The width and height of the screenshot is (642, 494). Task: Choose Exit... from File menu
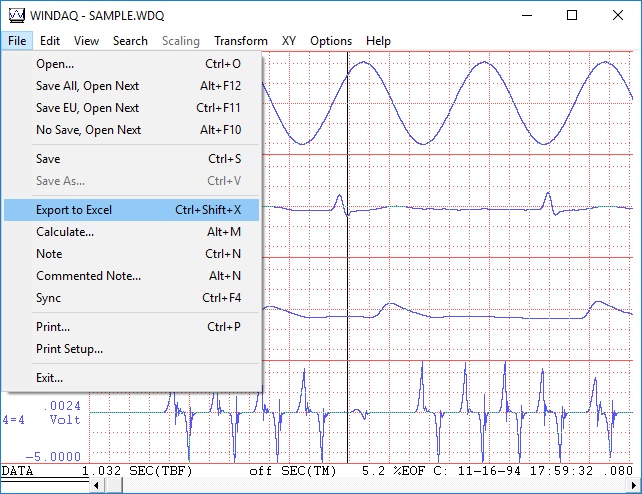131,378
